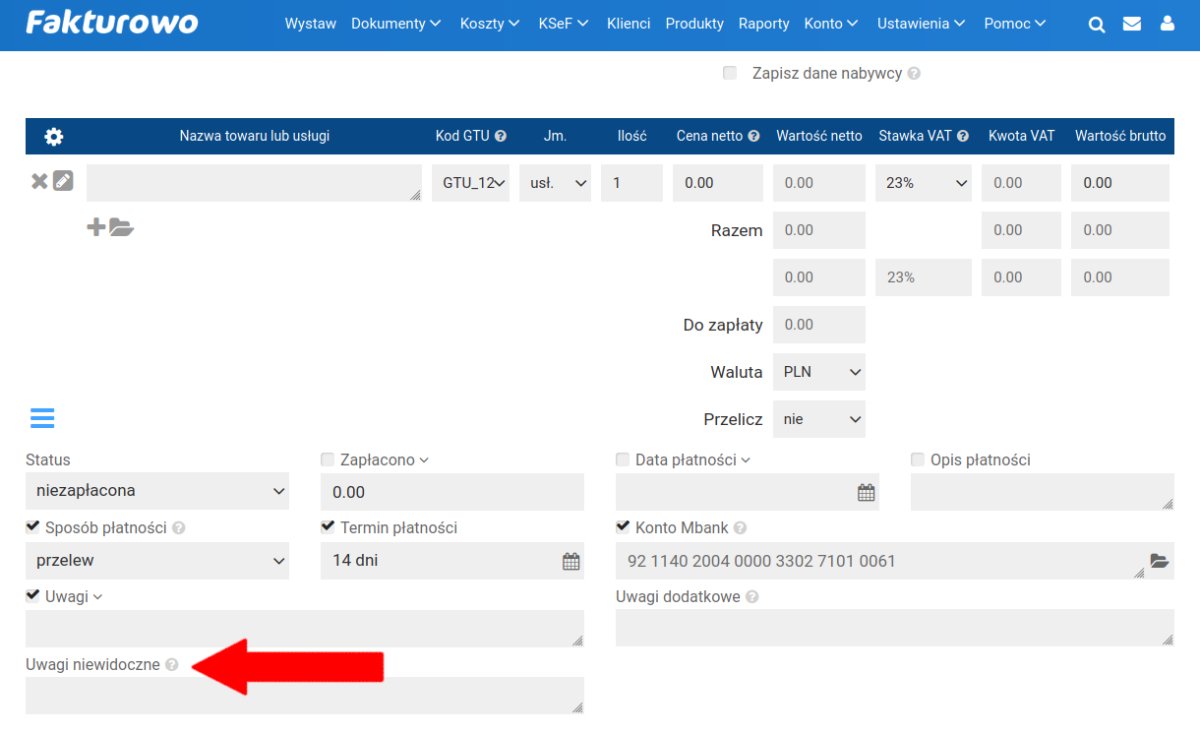Open product list folder icon below item row

(122, 228)
